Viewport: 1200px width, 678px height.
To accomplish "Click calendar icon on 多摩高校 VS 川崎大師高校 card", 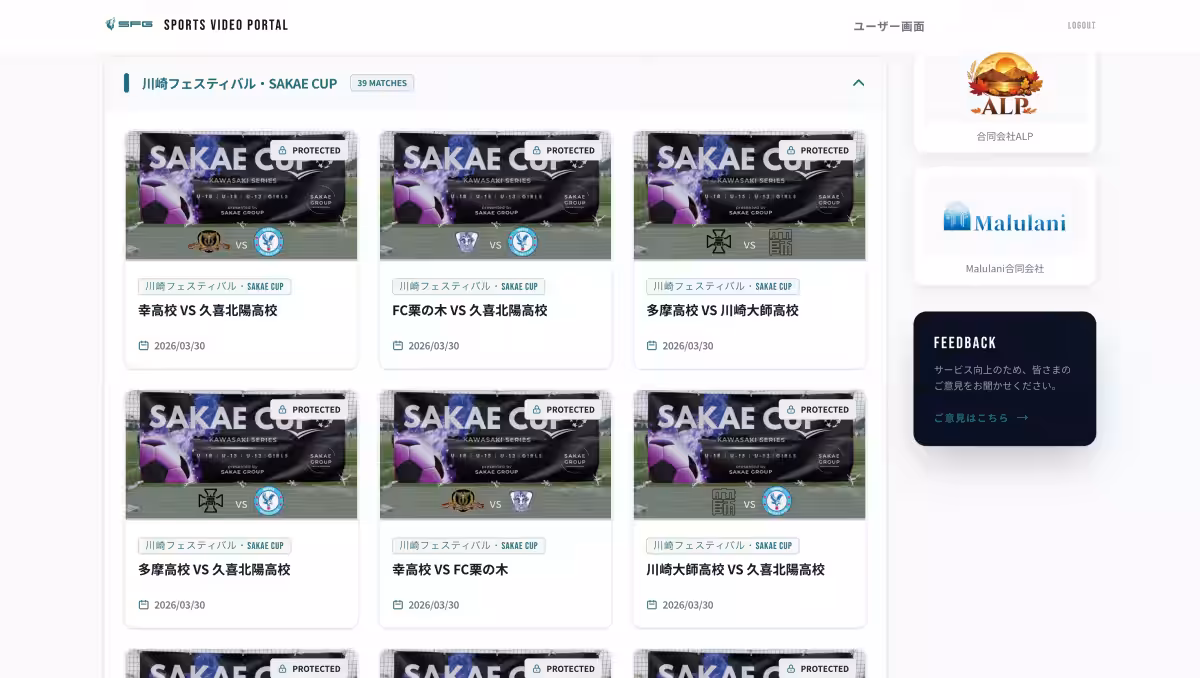I will click(x=652, y=345).
